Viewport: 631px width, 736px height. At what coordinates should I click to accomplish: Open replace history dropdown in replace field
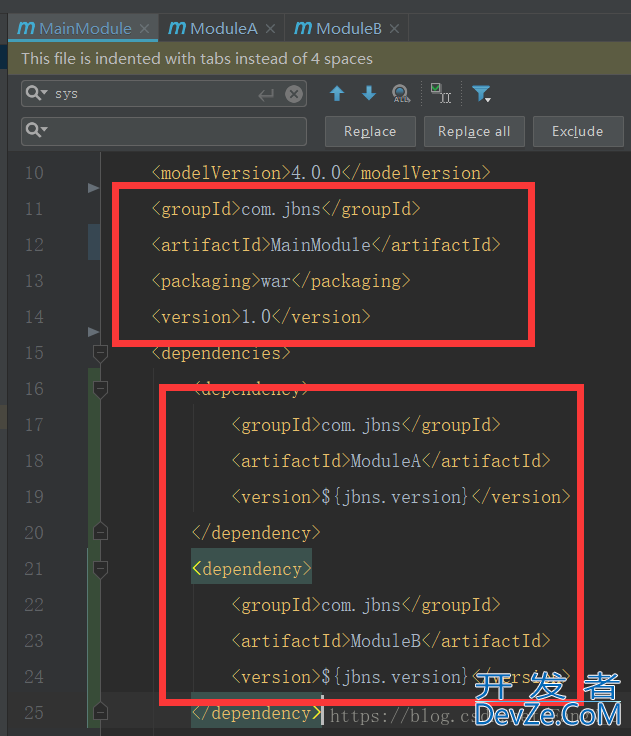tap(37, 129)
